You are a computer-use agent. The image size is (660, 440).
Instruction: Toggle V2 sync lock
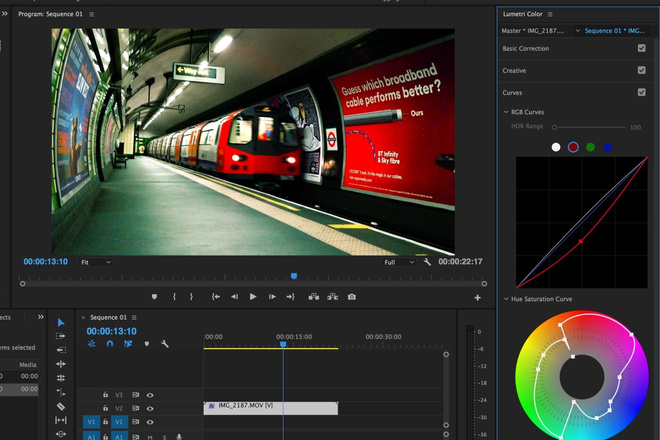pyautogui.click(x=136, y=408)
